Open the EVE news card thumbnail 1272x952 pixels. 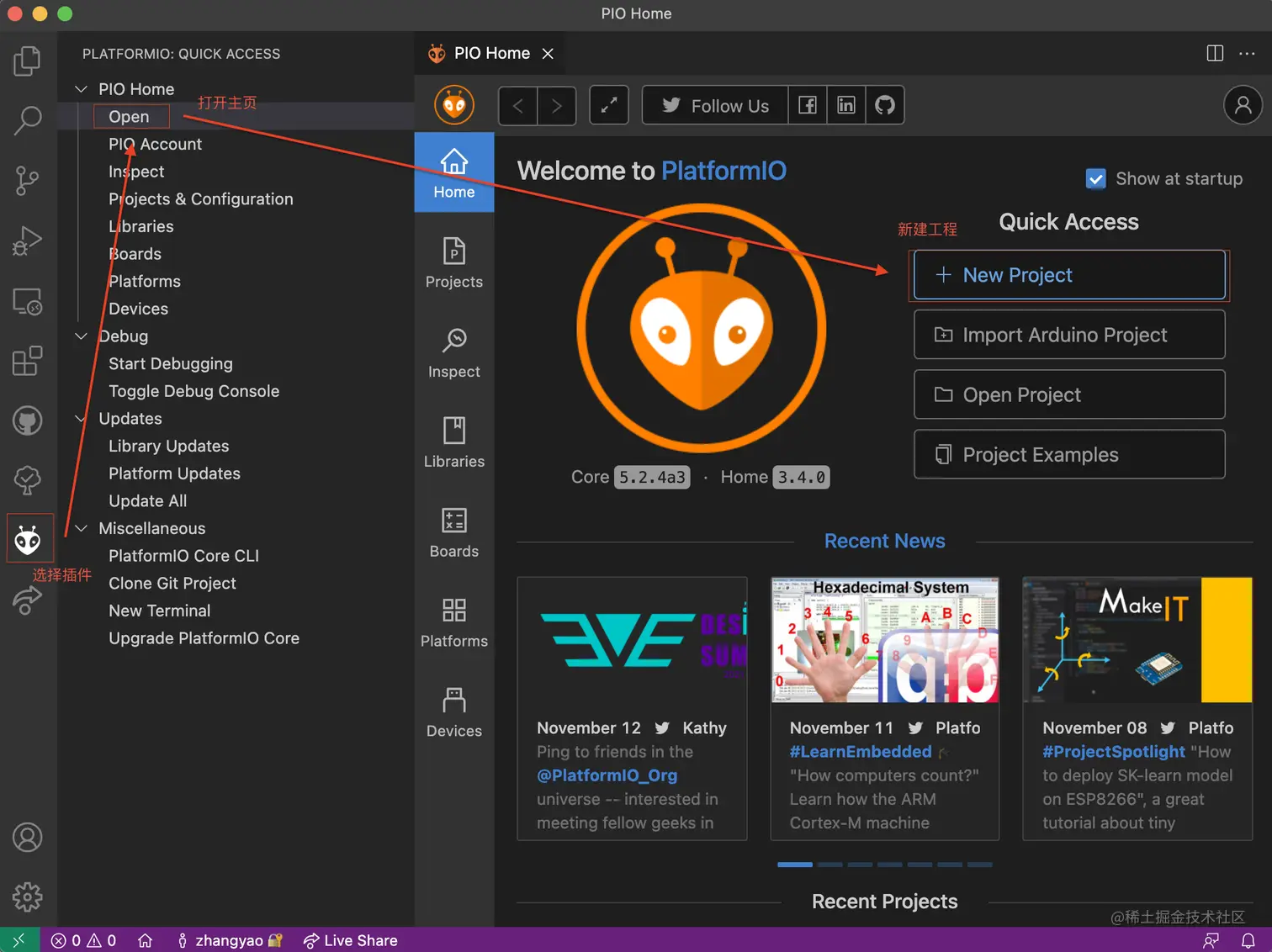click(633, 640)
